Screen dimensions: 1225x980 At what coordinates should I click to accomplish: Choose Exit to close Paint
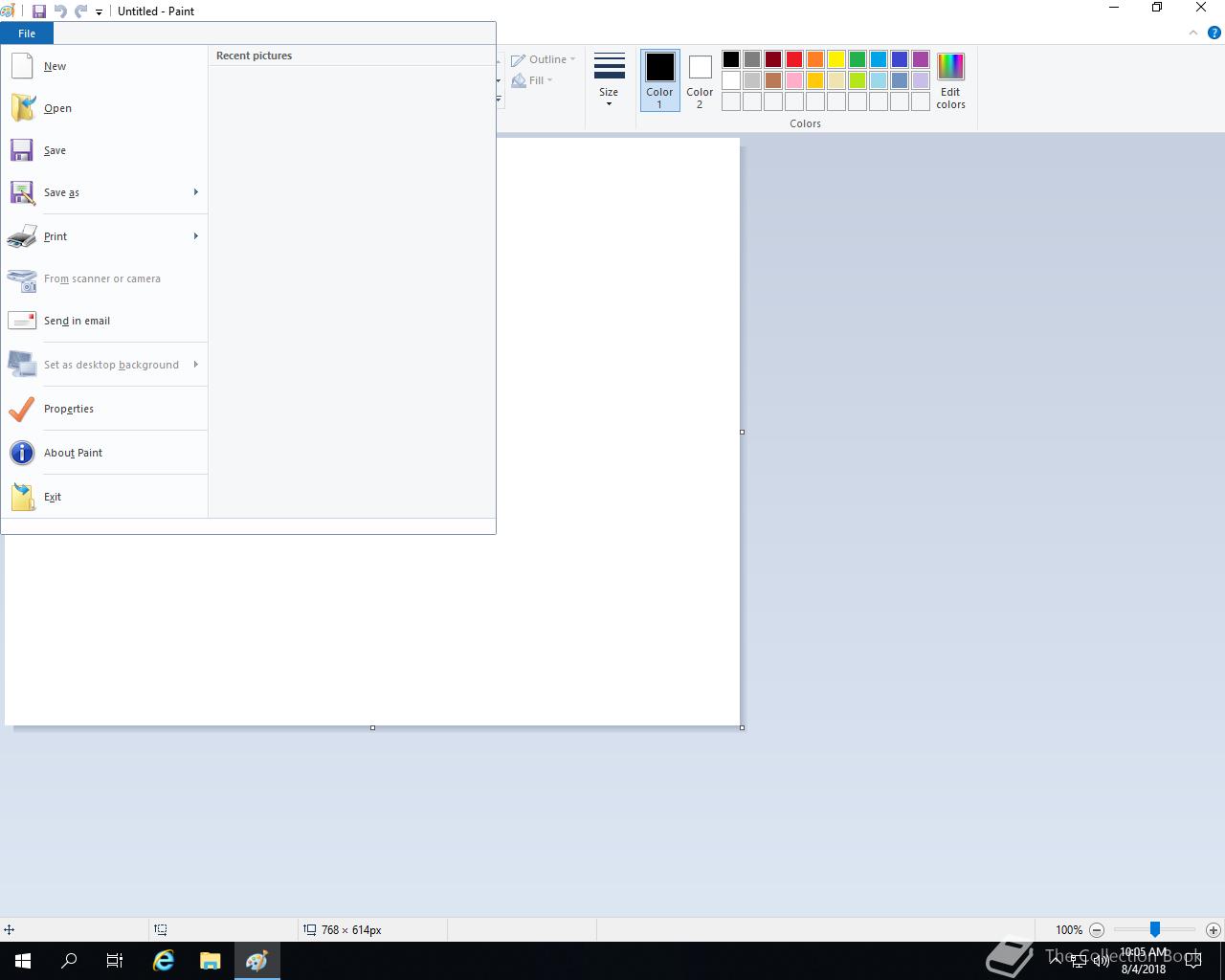tap(105, 497)
